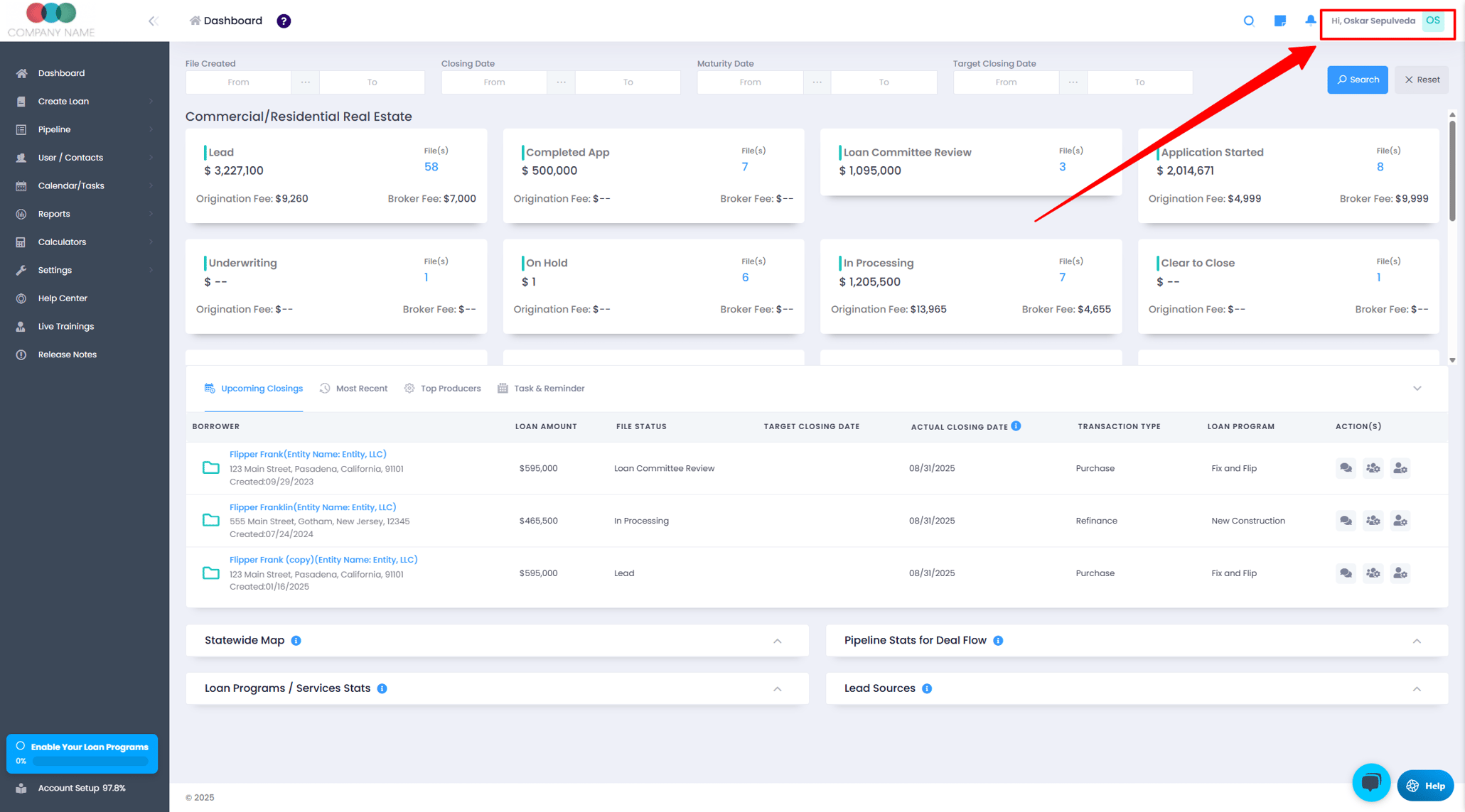Viewport: 1465px width, 812px height.
Task: Open the help question mark next to Dashboard
Action: point(283,21)
